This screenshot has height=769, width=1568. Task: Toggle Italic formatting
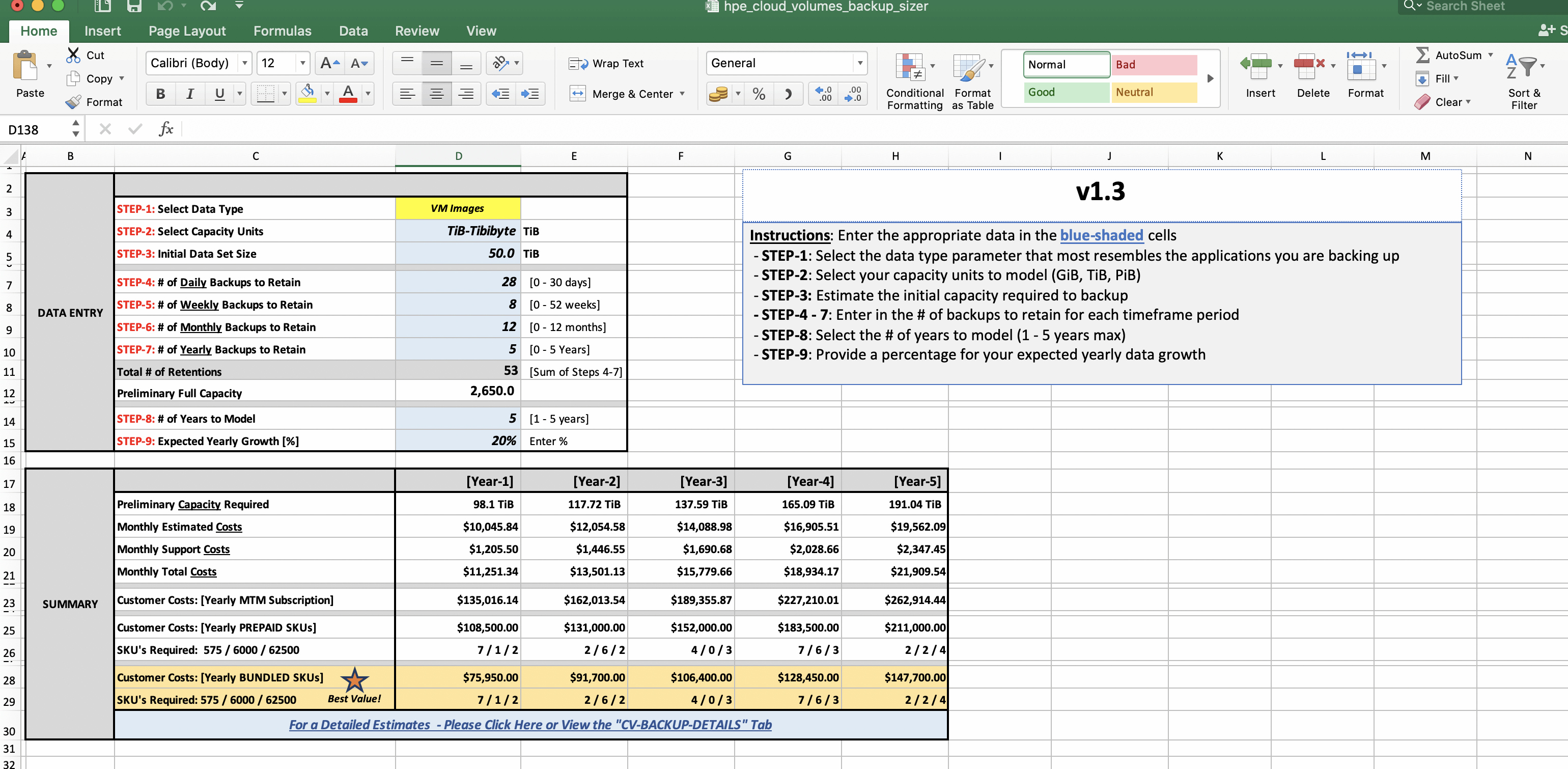190,93
